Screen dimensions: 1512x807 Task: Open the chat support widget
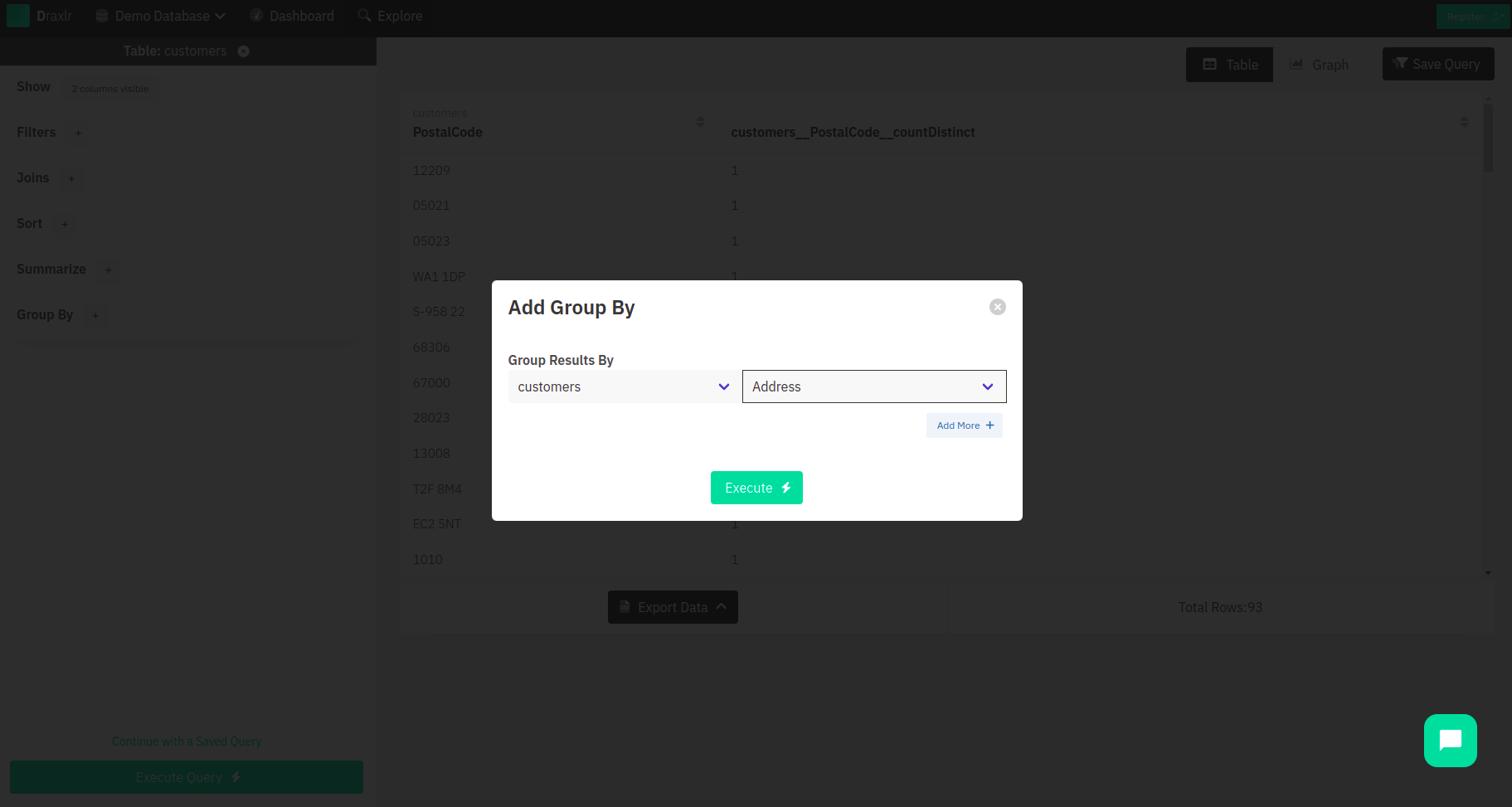click(x=1451, y=741)
